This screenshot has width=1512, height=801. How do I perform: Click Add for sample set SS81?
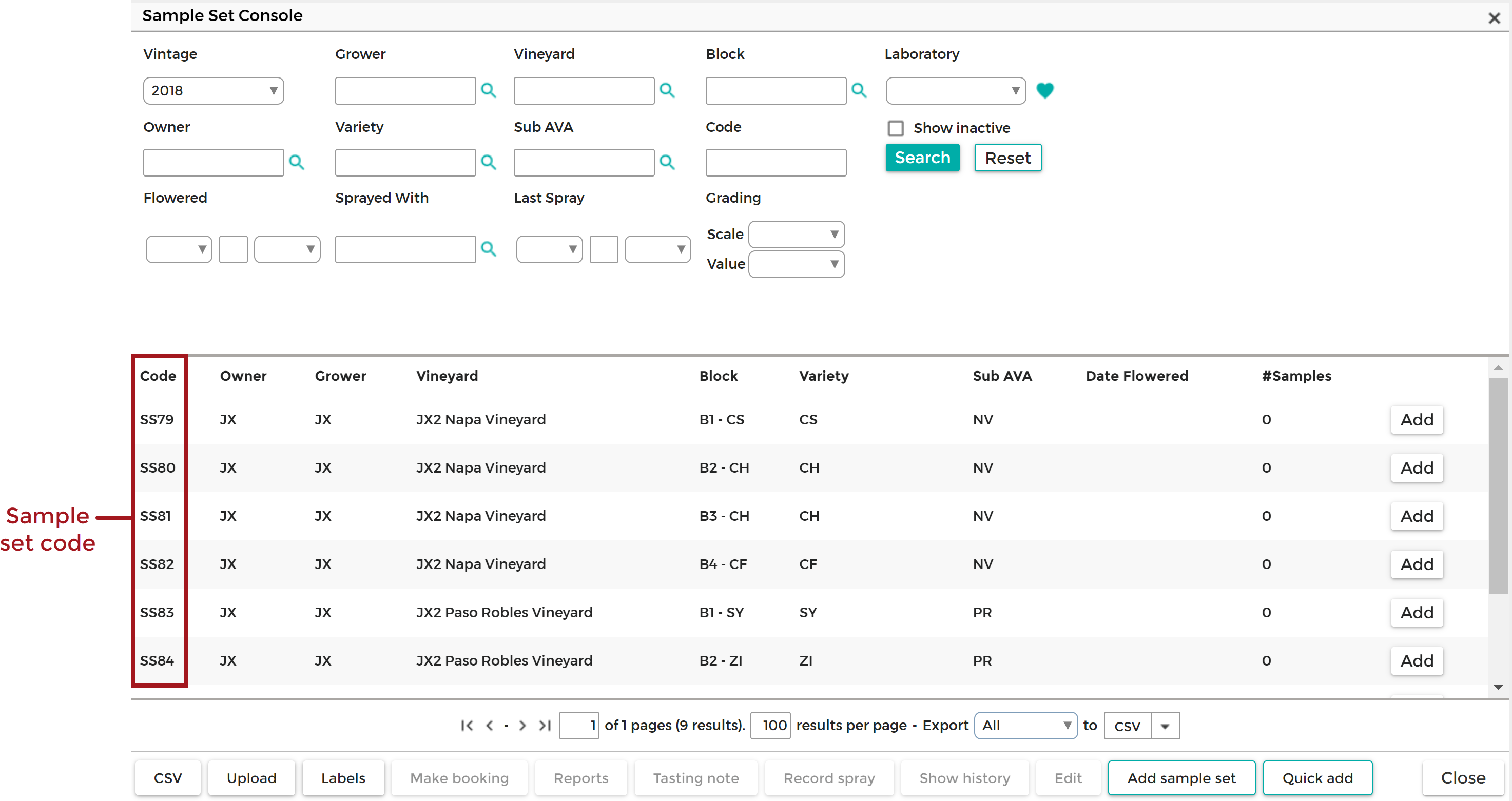tap(1417, 516)
